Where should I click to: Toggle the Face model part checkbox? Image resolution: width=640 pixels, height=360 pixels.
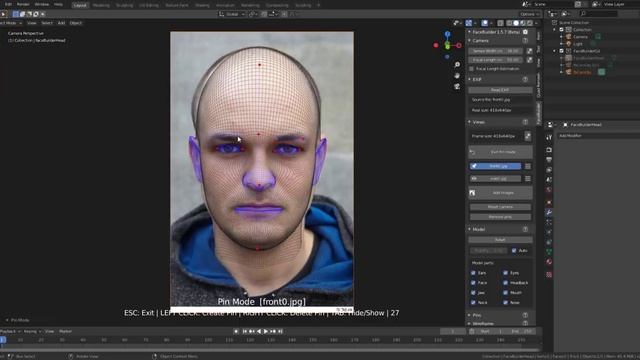[x=473, y=282]
